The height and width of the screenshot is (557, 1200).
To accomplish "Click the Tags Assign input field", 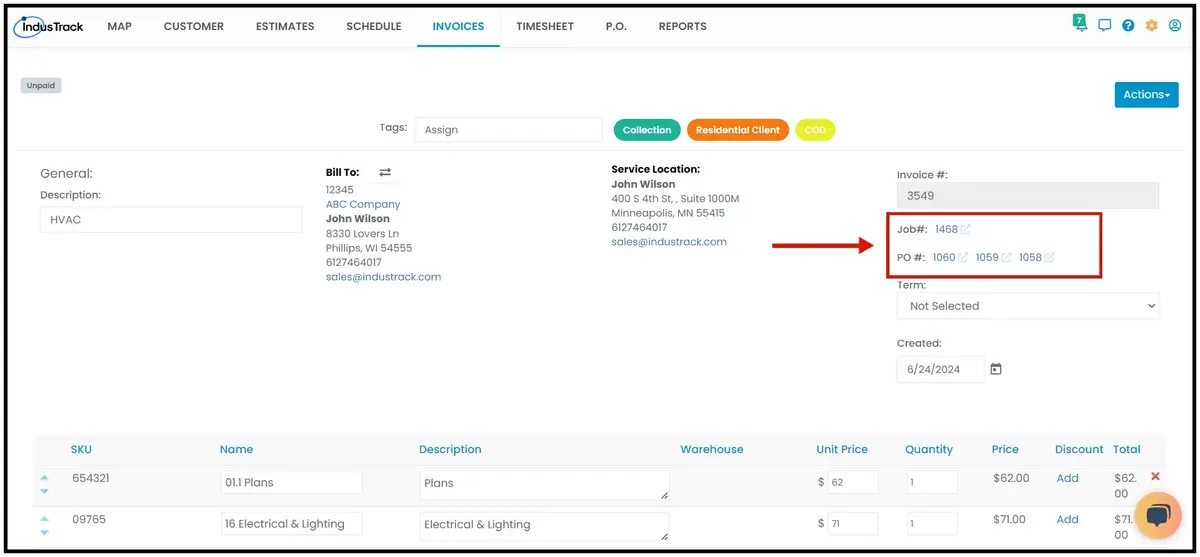I will (x=509, y=130).
